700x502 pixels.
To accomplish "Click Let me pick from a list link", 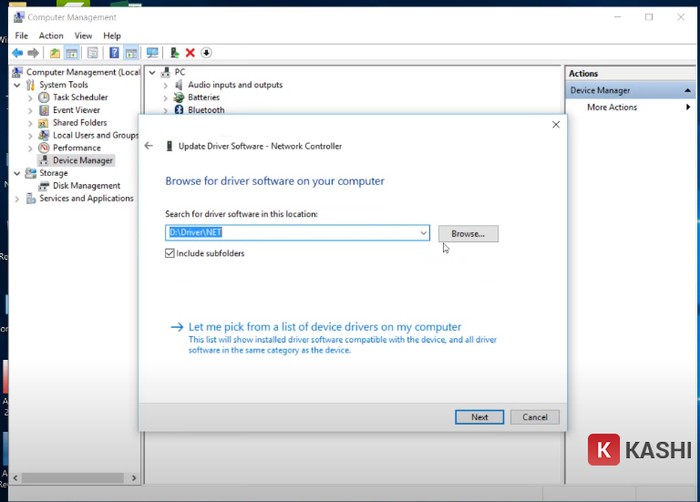I will point(324,327).
